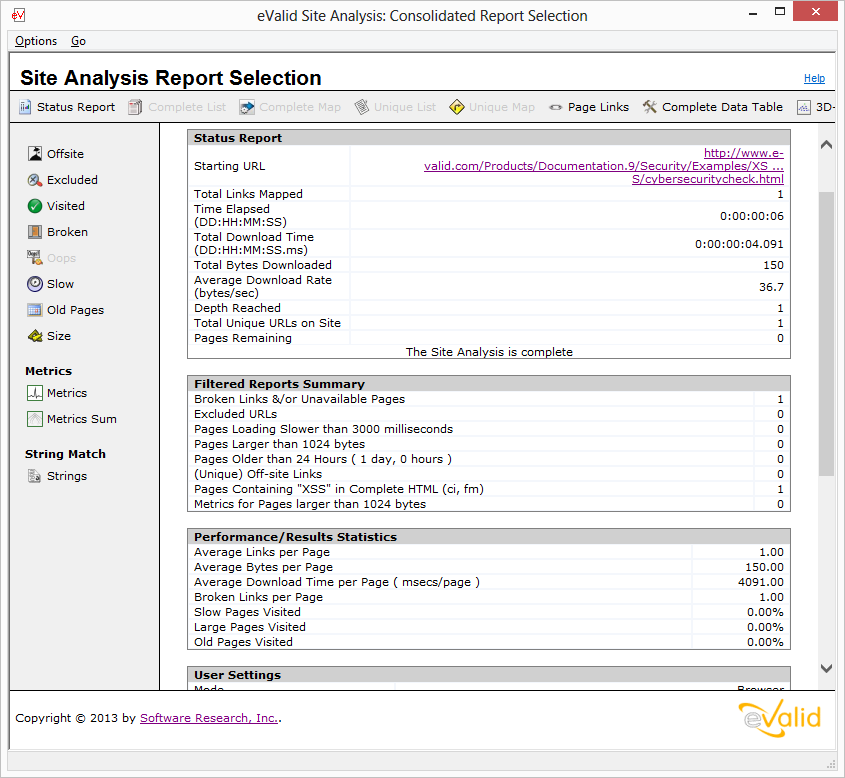845x778 pixels.
Task: Click the green Visited checkmark icon
Action: point(35,206)
